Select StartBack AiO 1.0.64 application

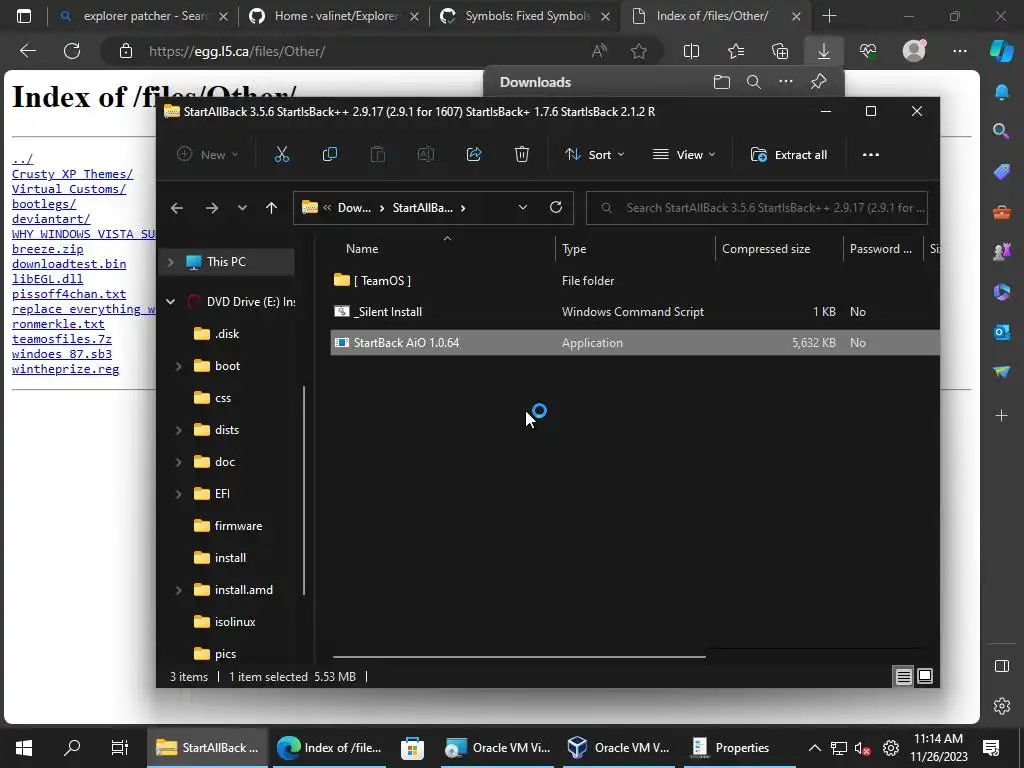pos(635,343)
